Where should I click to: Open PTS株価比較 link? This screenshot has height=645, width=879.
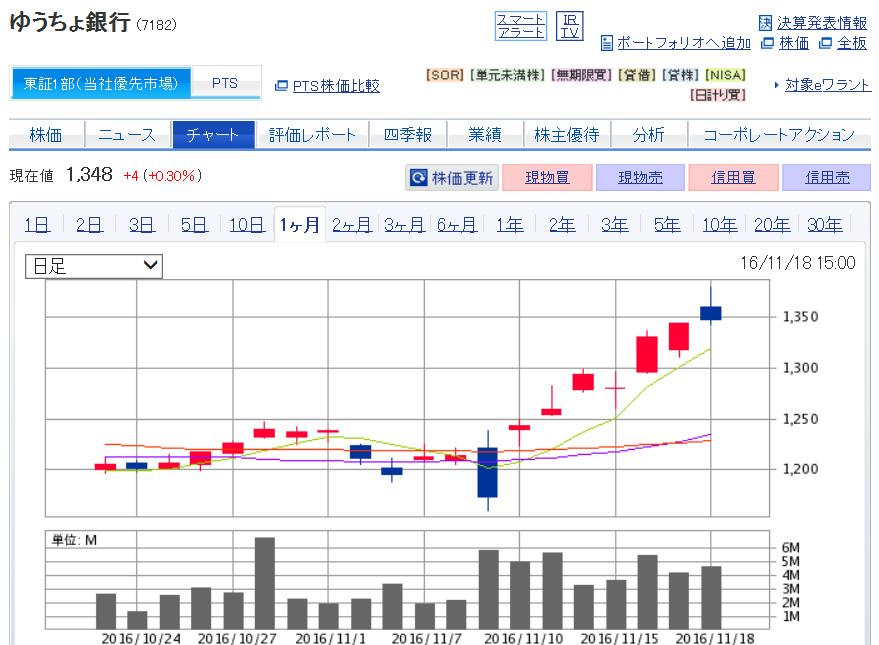pos(336,86)
